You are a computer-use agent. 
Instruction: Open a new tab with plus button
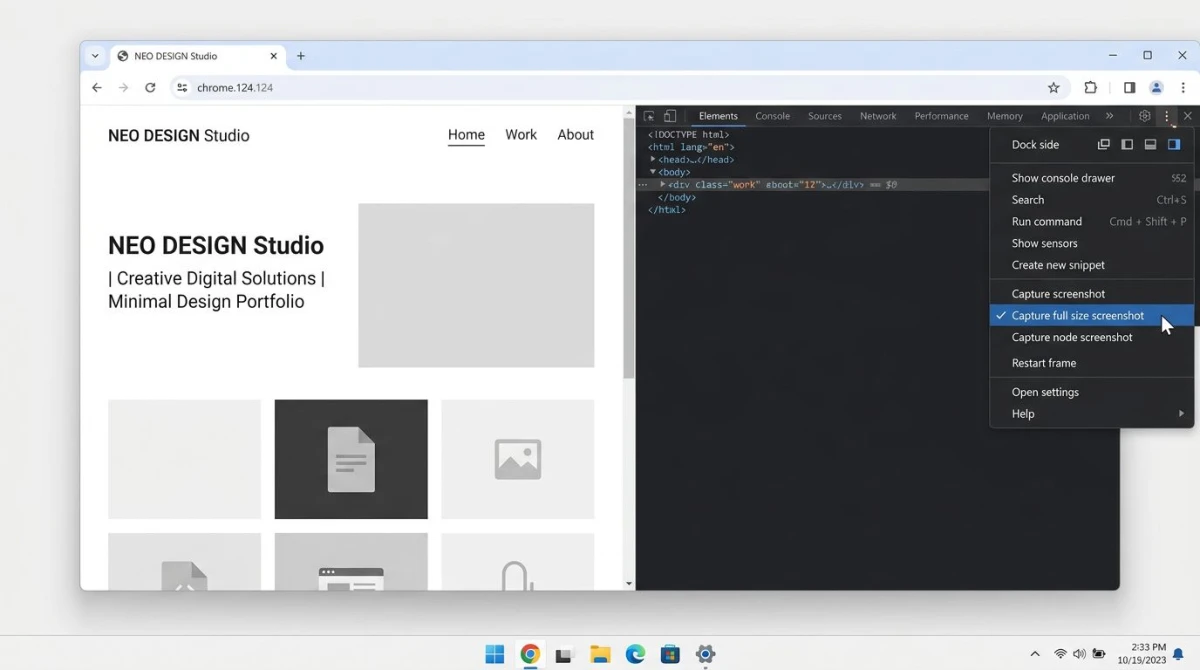coord(301,56)
